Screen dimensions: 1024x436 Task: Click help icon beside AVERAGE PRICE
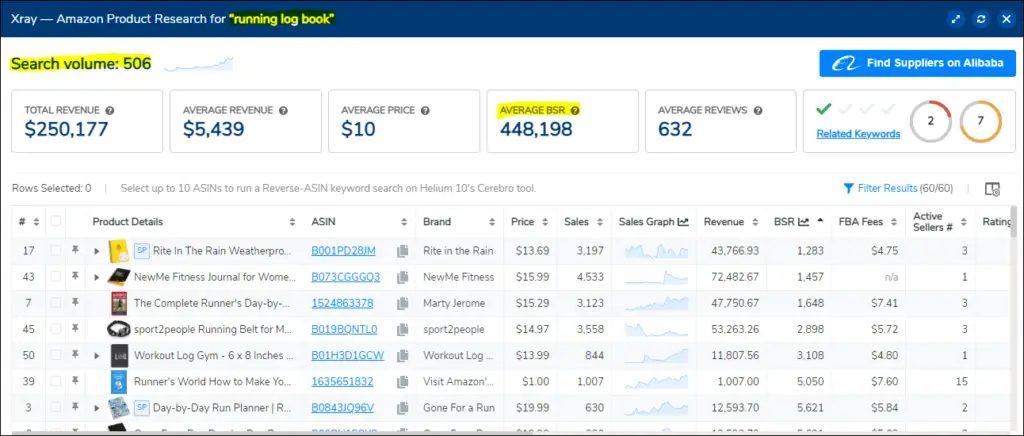(425, 110)
